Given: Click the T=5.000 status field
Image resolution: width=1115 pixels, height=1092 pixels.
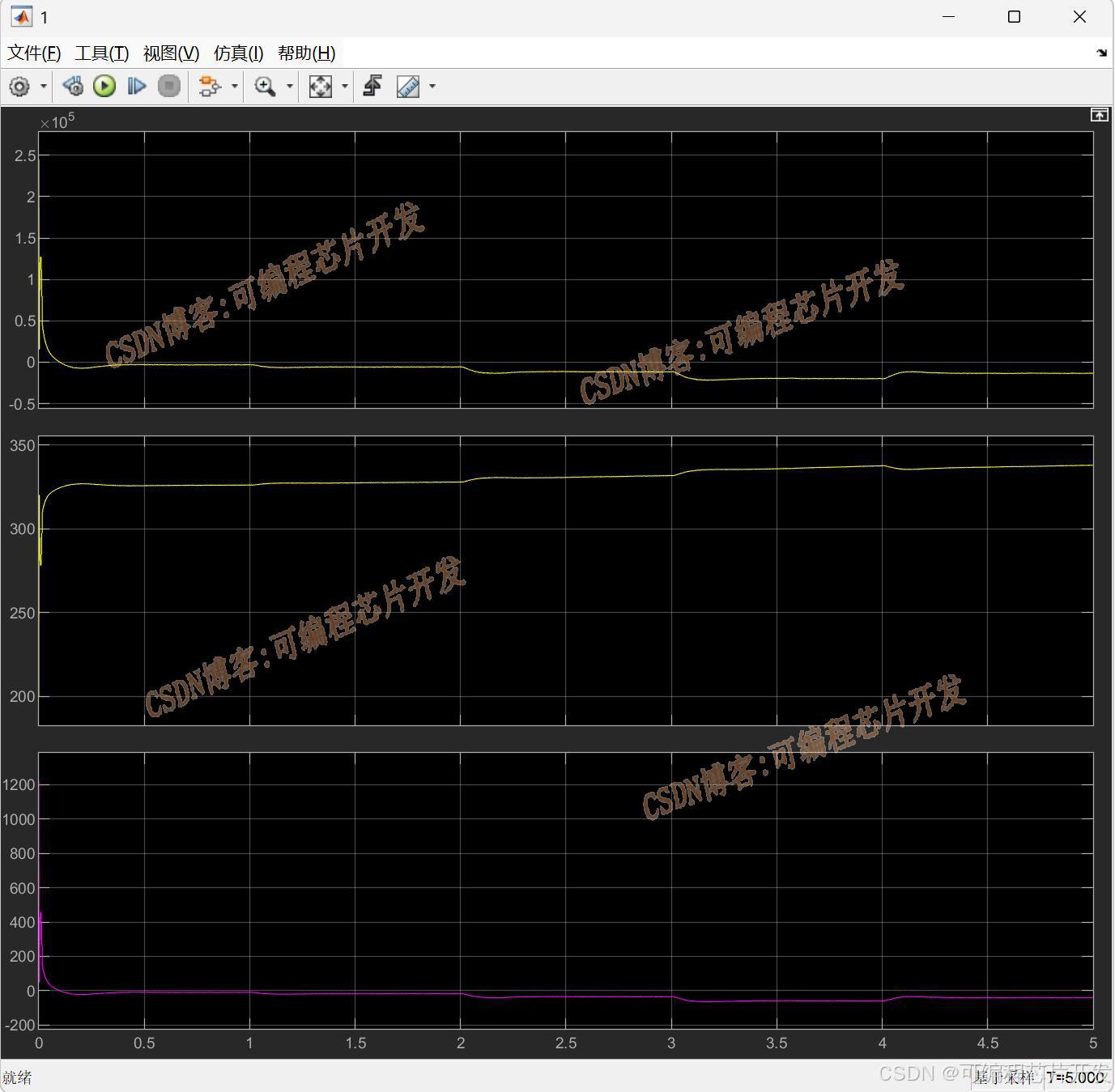Looking at the screenshot, I should 1075,1077.
